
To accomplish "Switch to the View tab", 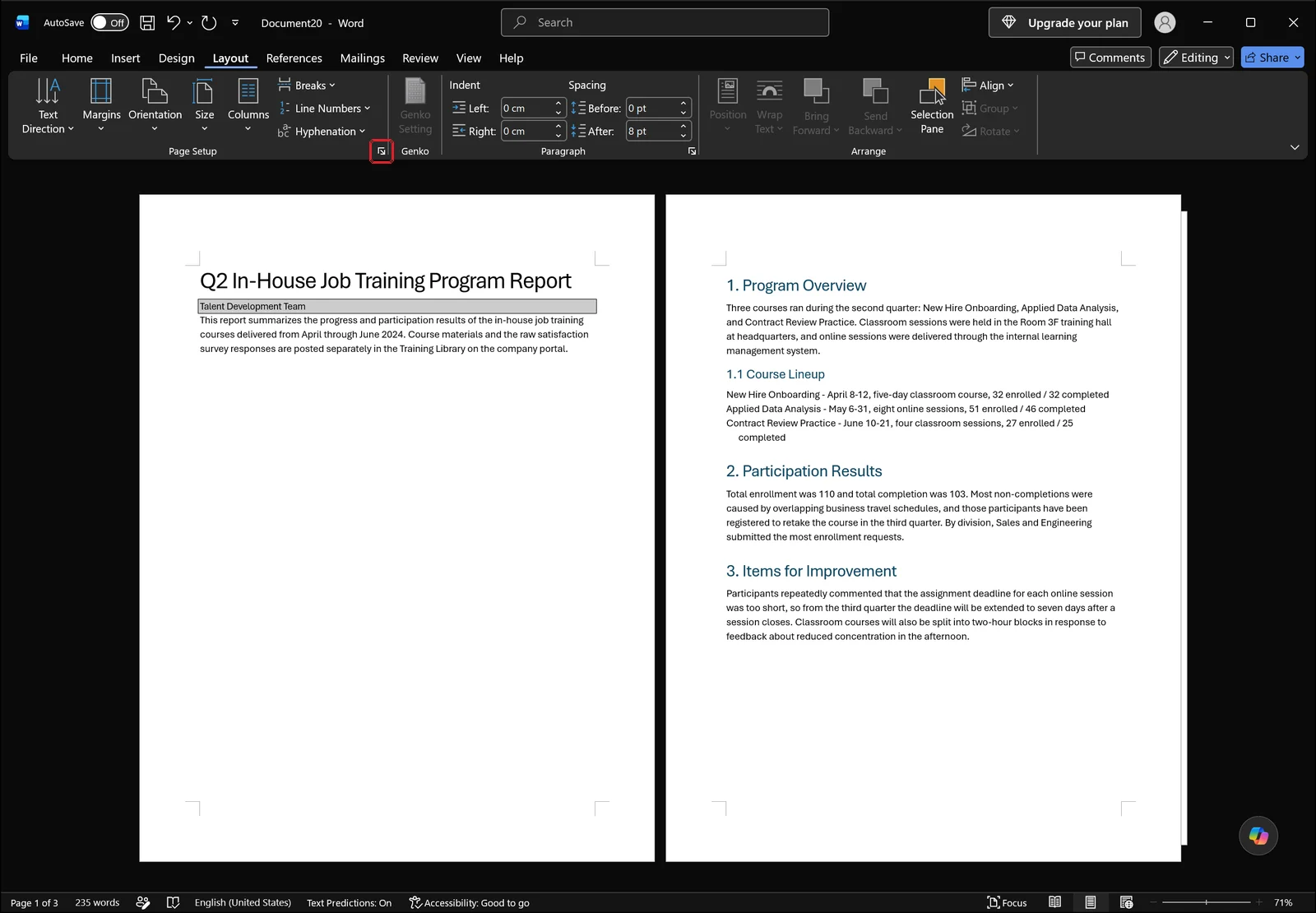I will point(469,58).
